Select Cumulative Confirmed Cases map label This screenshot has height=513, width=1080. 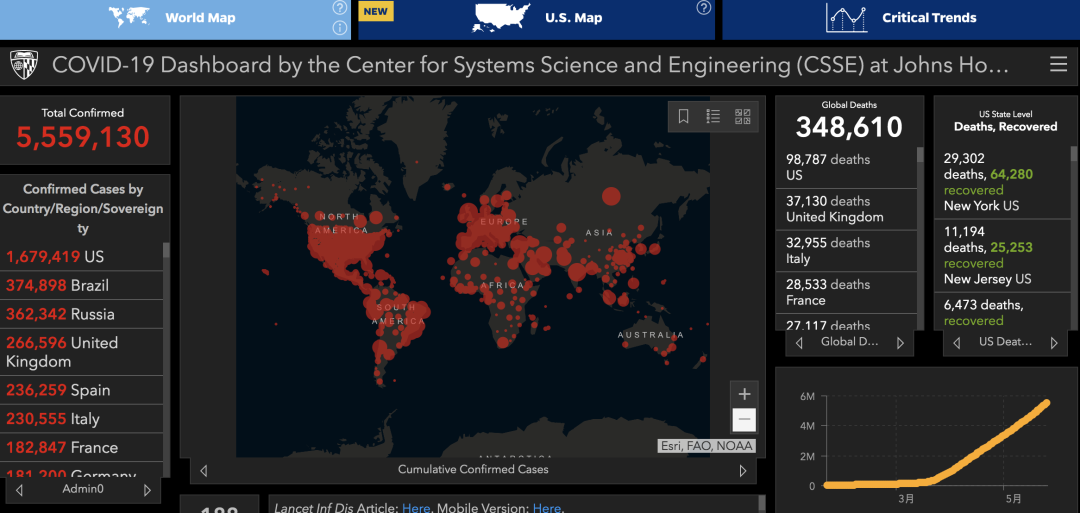[473, 470]
